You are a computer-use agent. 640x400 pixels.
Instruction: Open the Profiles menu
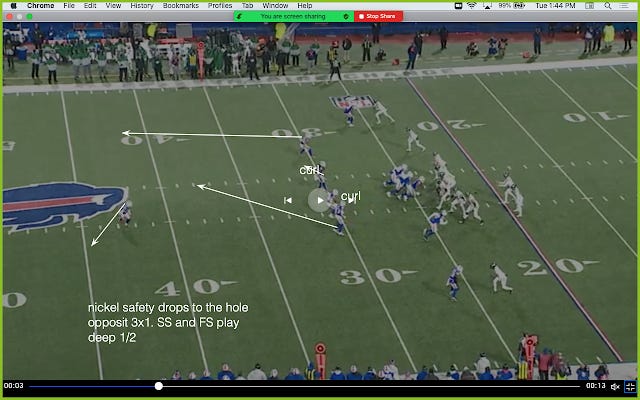coord(220,5)
